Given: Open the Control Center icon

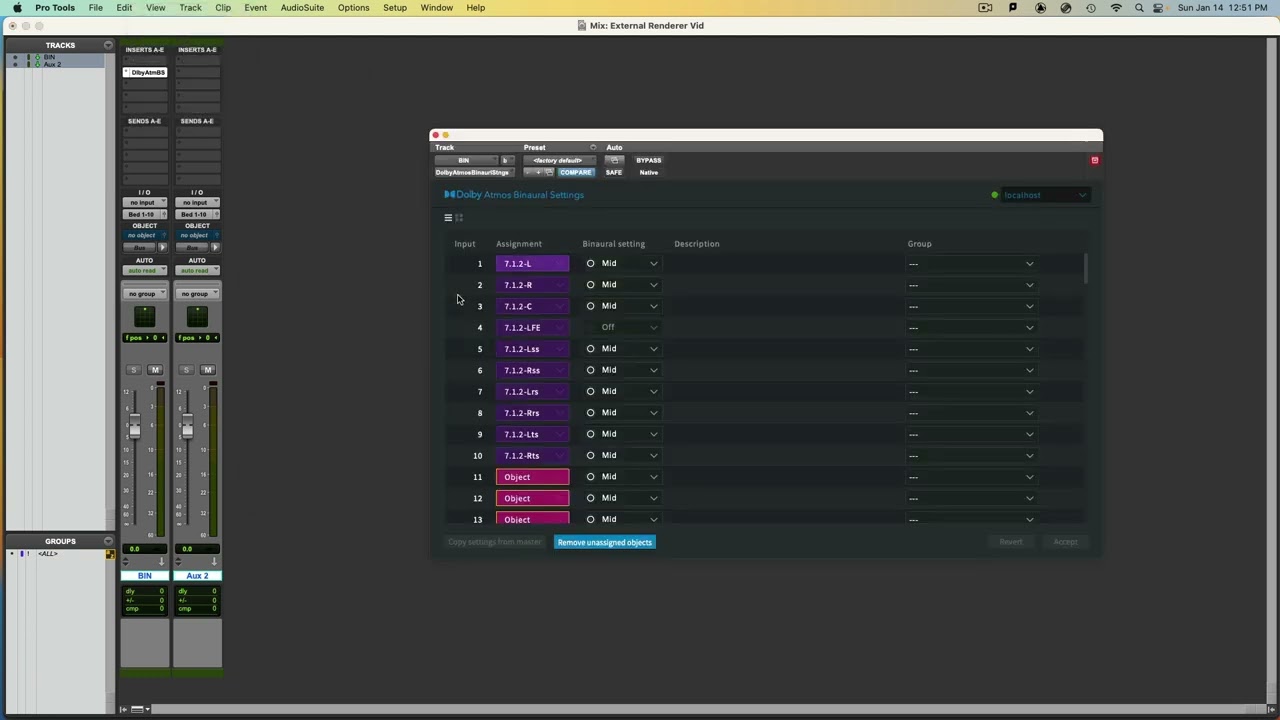Looking at the screenshot, I should tap(1160, 8).
